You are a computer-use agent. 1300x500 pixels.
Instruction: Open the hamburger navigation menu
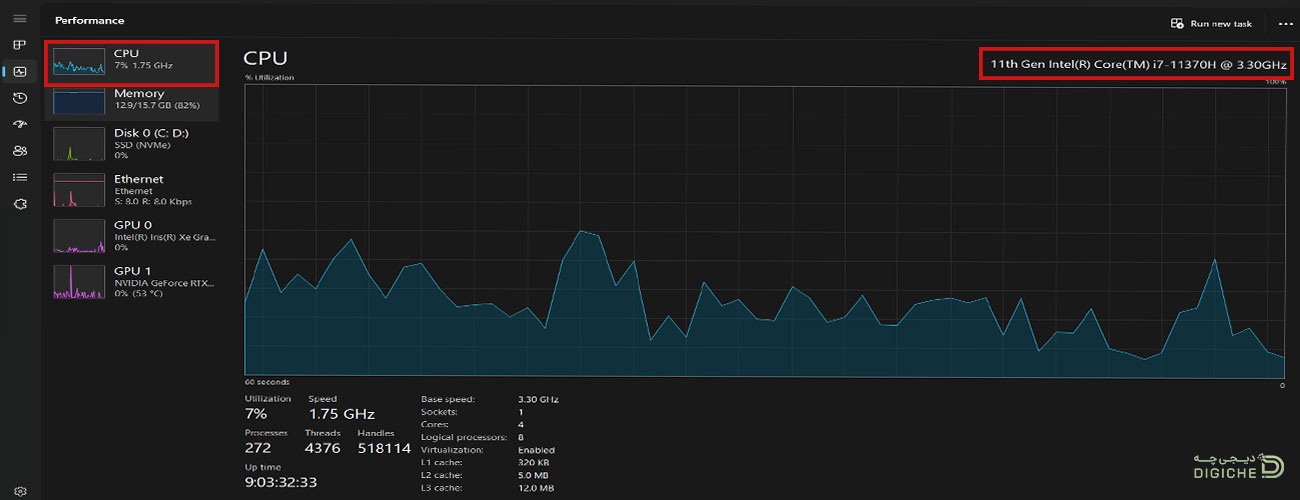[19, 19]
